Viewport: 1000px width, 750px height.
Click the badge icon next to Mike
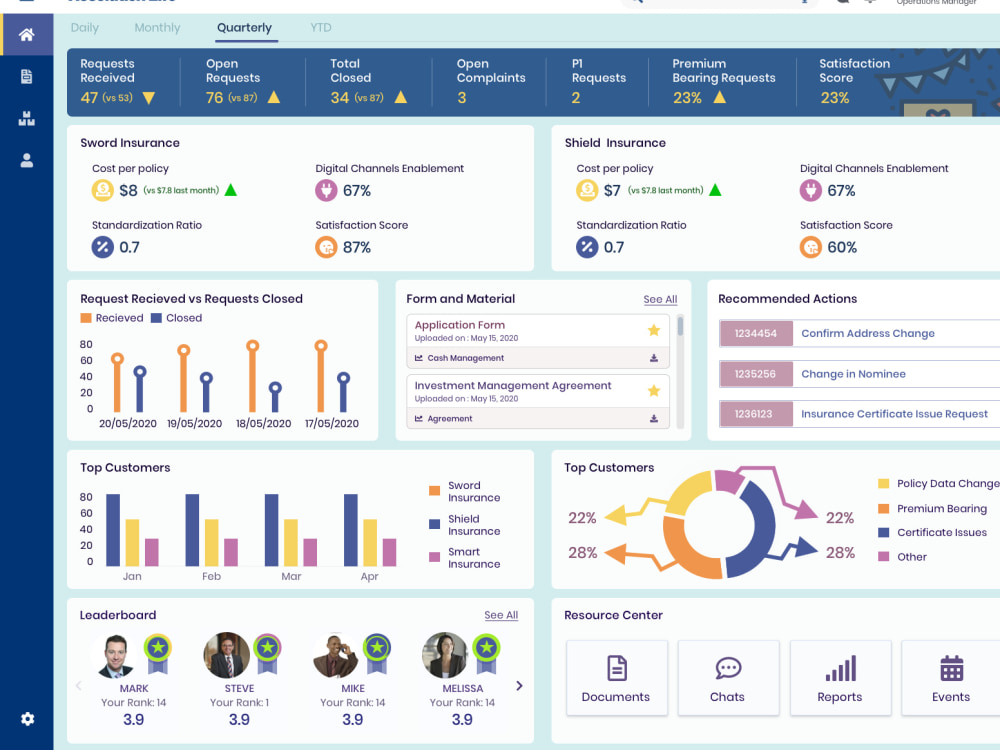(377, 654)
